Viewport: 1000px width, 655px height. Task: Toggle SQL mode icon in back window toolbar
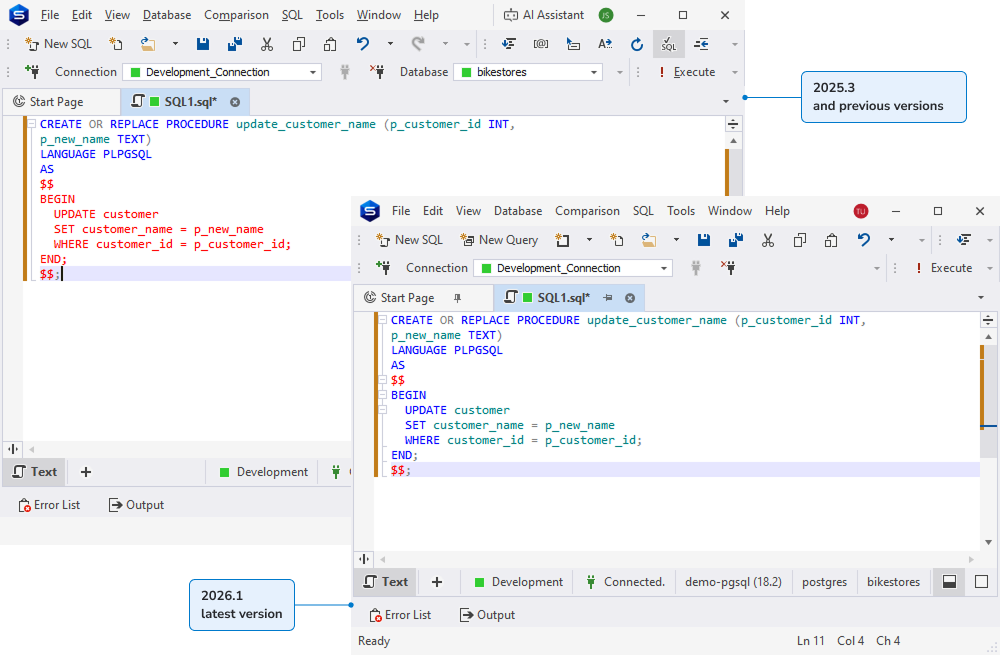click(668, 44)
